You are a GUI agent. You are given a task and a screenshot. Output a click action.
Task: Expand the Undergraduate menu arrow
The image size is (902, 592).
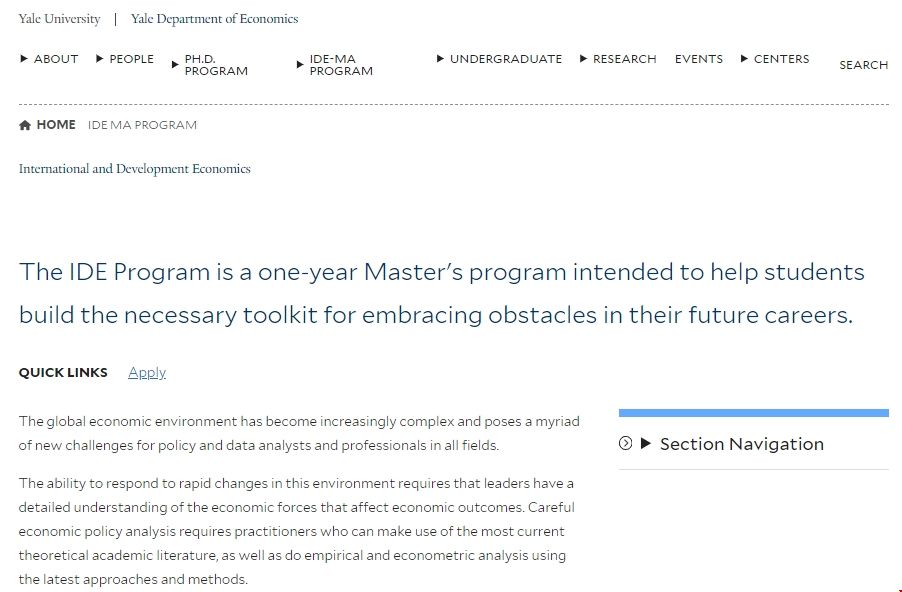[440, 59]
